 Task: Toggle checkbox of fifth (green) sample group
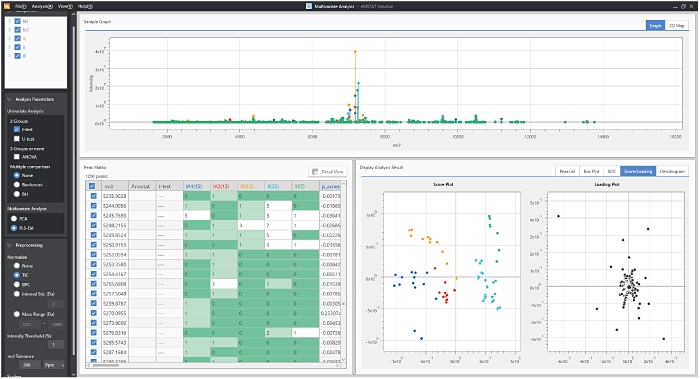click(17, 56)
